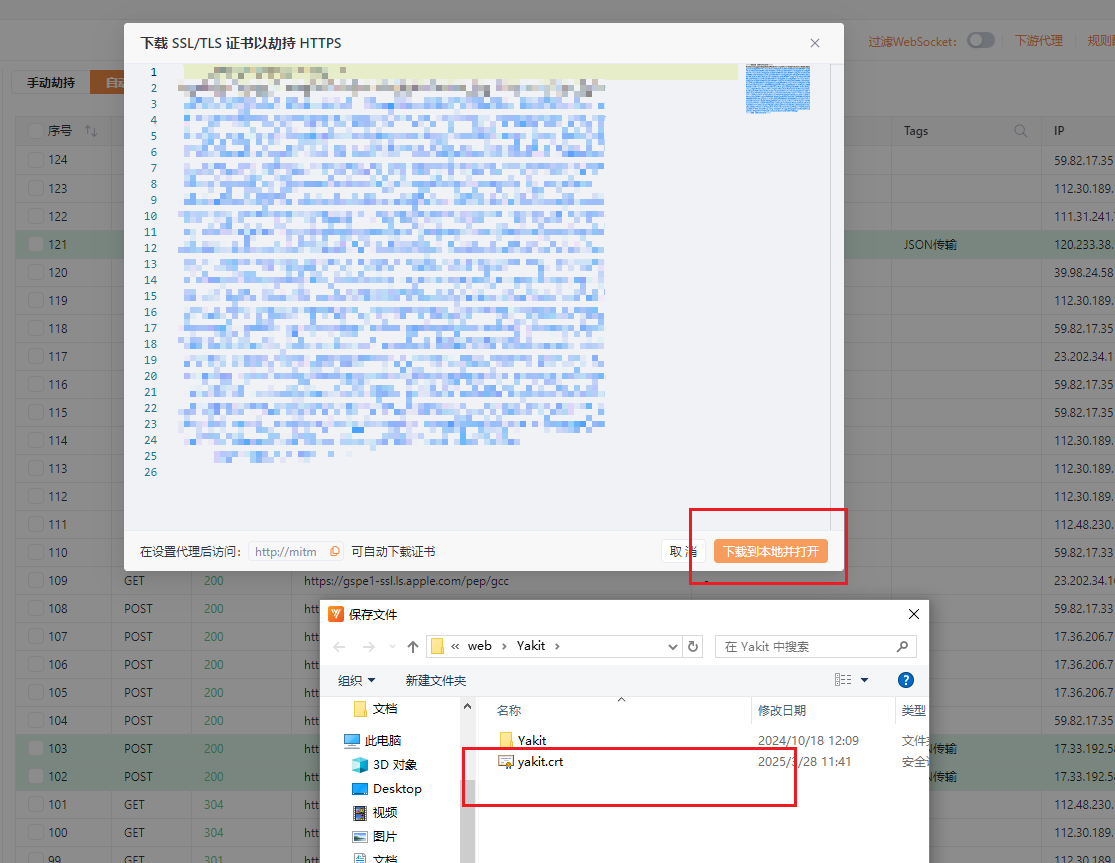Check the checkbox for row 124
The width and height of the screenshot is (1115, 863).
click(x=36, y=160)
